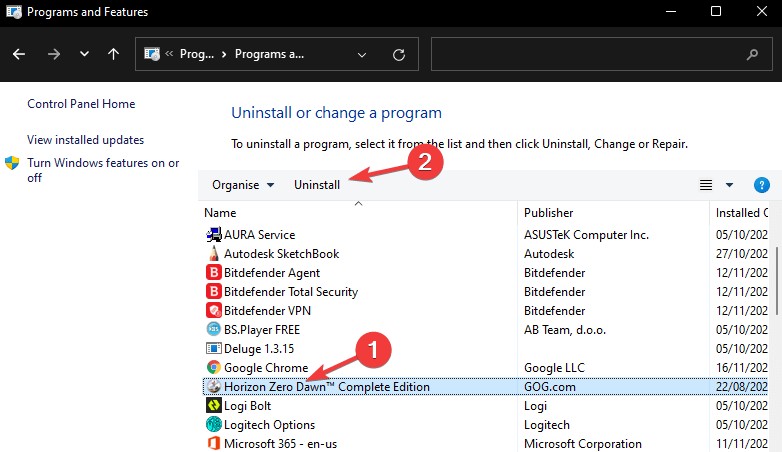Click the Back navigation arrow
782x452 pixels.
pyautogui.click(x=21, y=54)
